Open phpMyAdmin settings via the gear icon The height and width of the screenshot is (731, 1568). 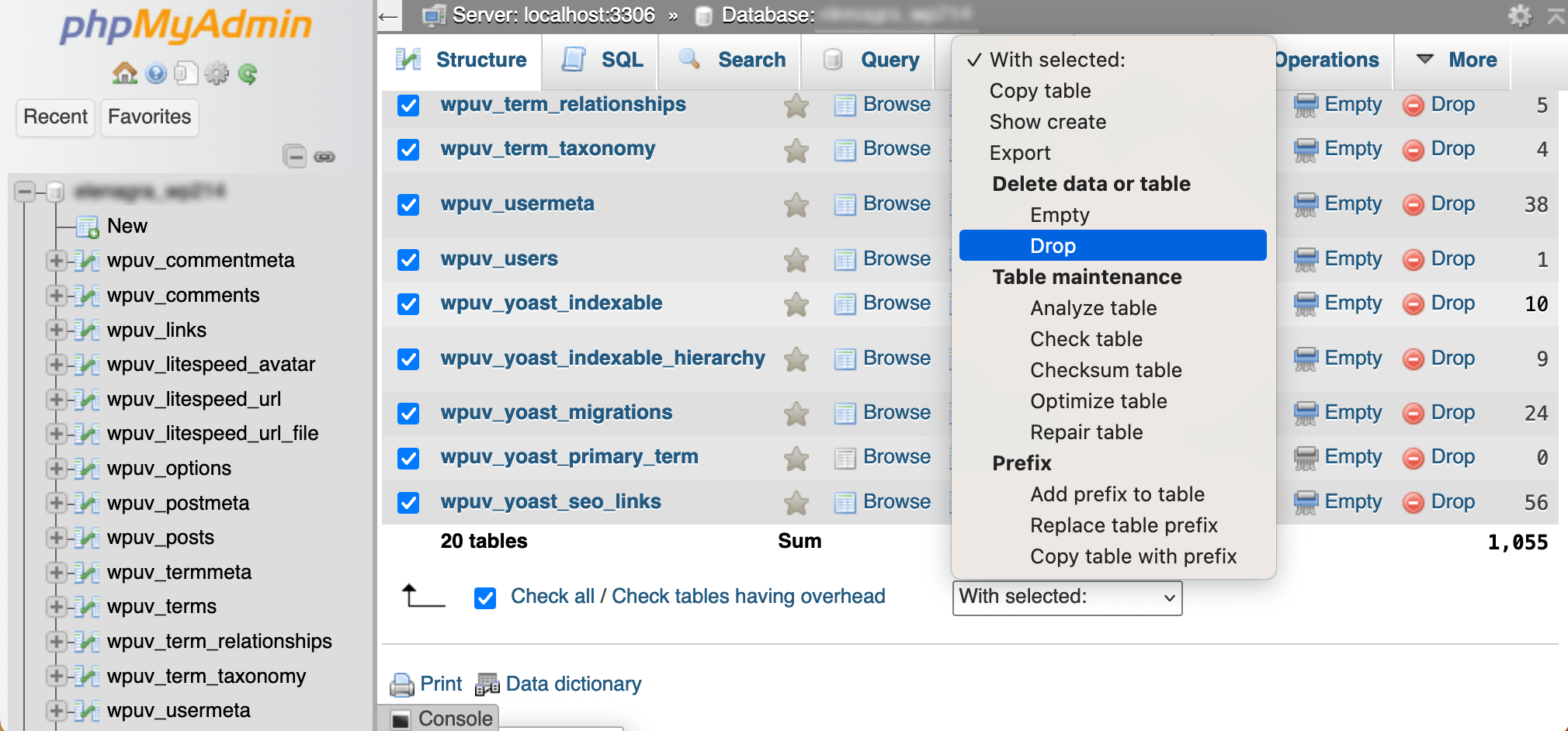click(x=217, y=74)
